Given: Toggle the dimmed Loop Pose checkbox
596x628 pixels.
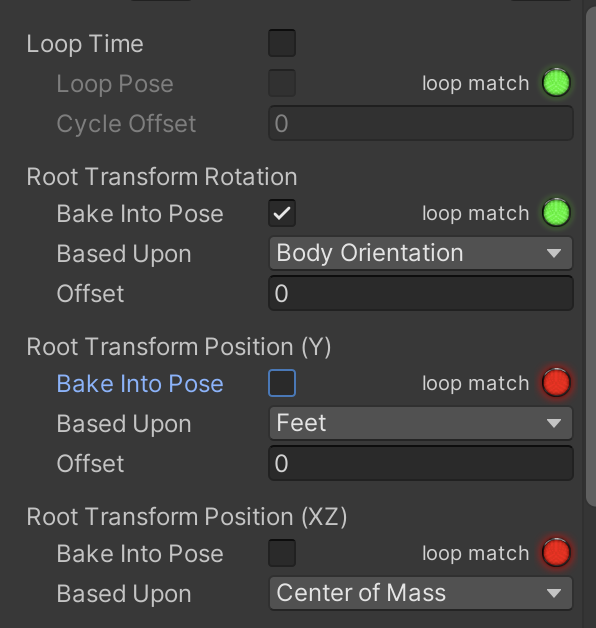Looking at the screenshot, I should click(x=282, y=83).
